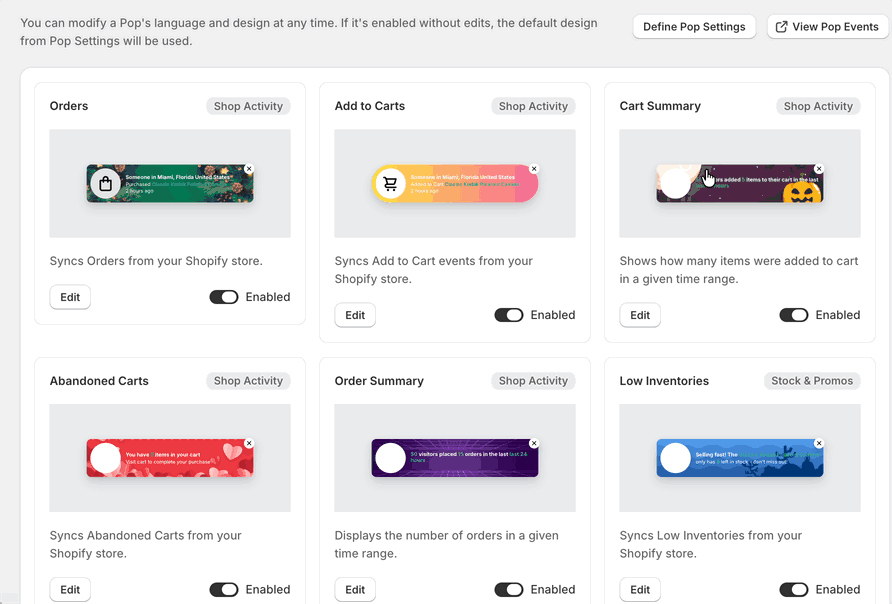The image size is (892, 604).
Task: Close the Order Summary purple preview popup
Action: pyautogui.click(x=534, y=443)
